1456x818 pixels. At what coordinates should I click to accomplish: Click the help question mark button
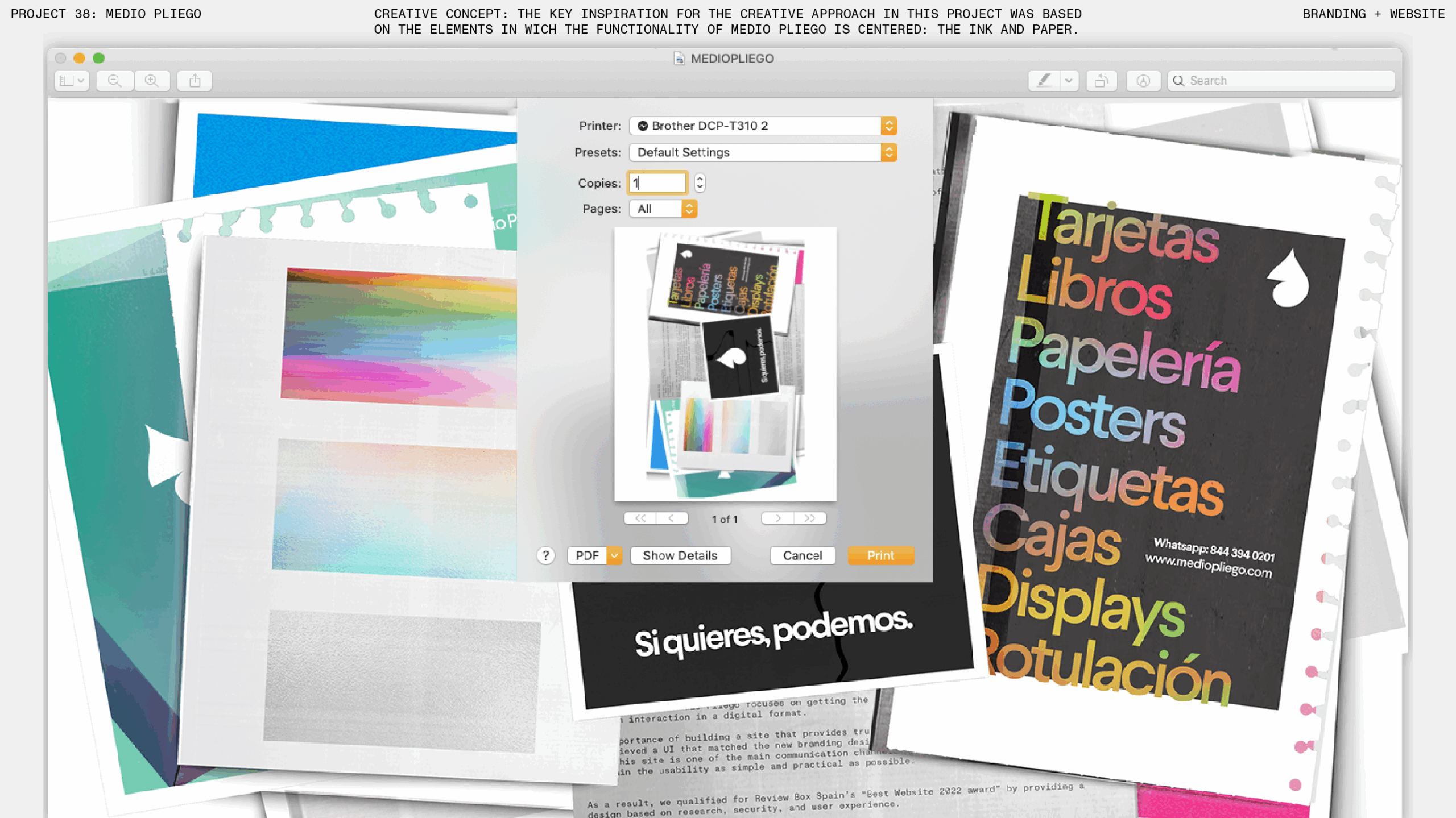click(x=545, y=556)
